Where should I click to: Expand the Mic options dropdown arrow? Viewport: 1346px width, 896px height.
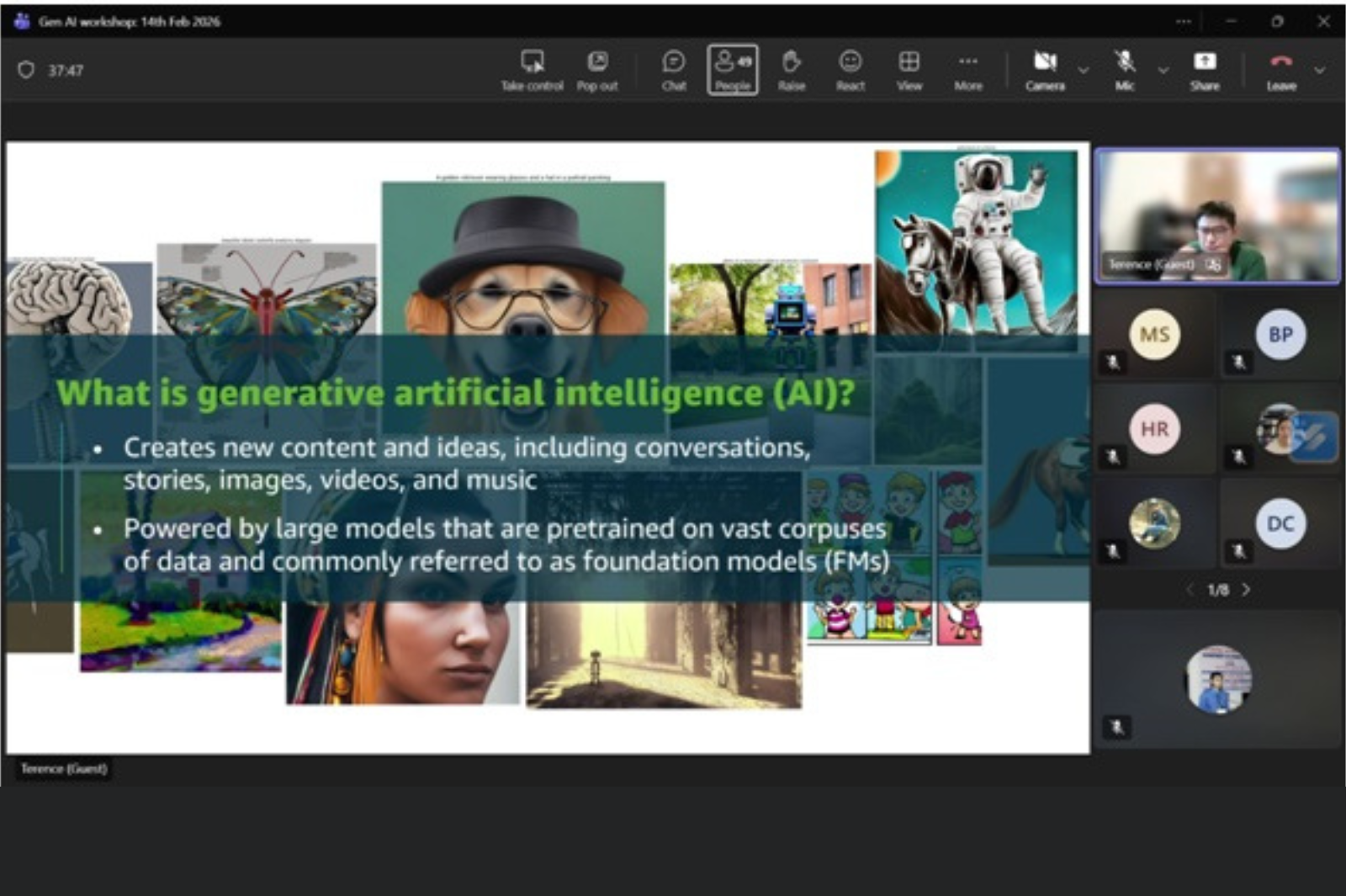click(1163, 71)
